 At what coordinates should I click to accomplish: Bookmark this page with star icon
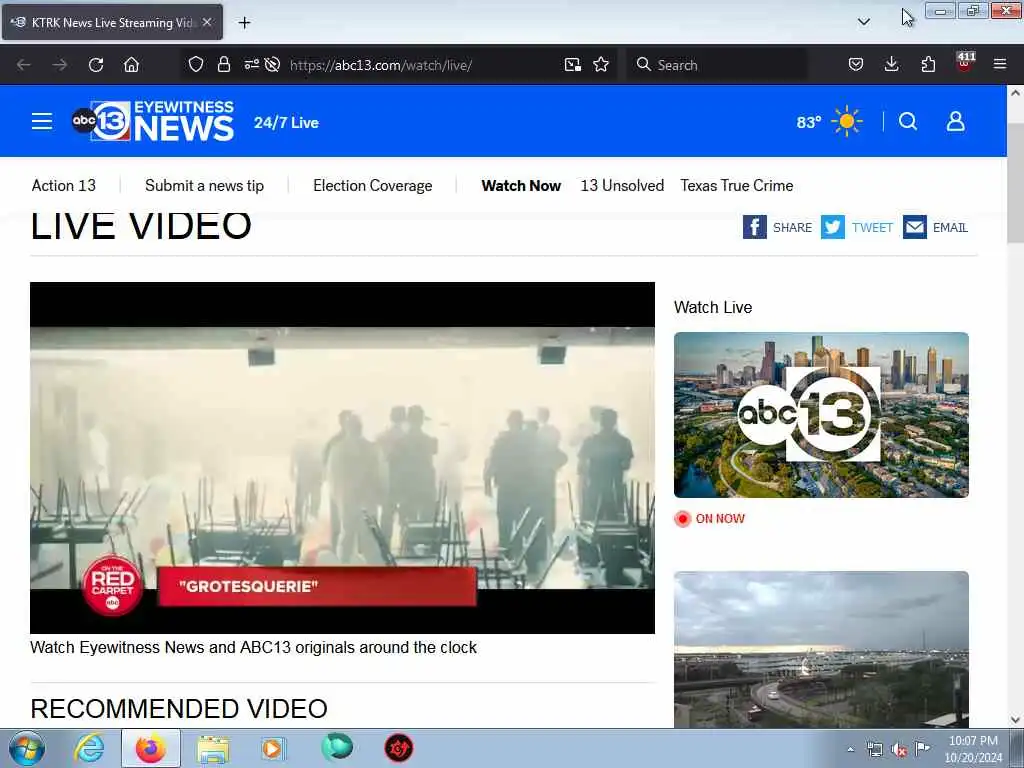(601, 65)
